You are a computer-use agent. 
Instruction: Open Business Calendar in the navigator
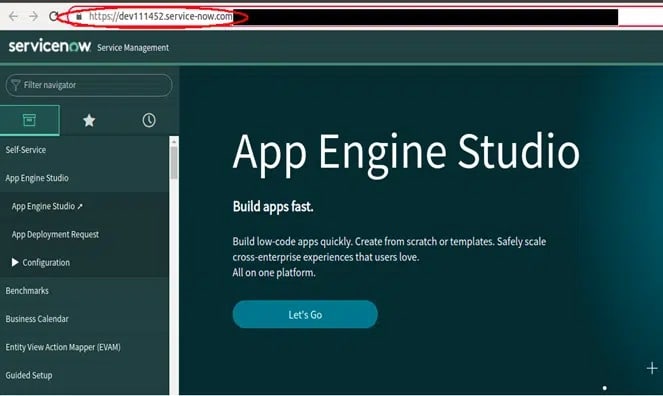click(37, 319)
